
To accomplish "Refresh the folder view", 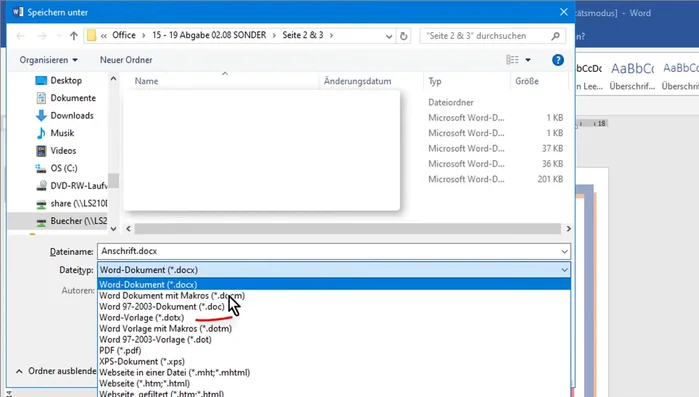I will pyautogui.click(x=403, y=36).
